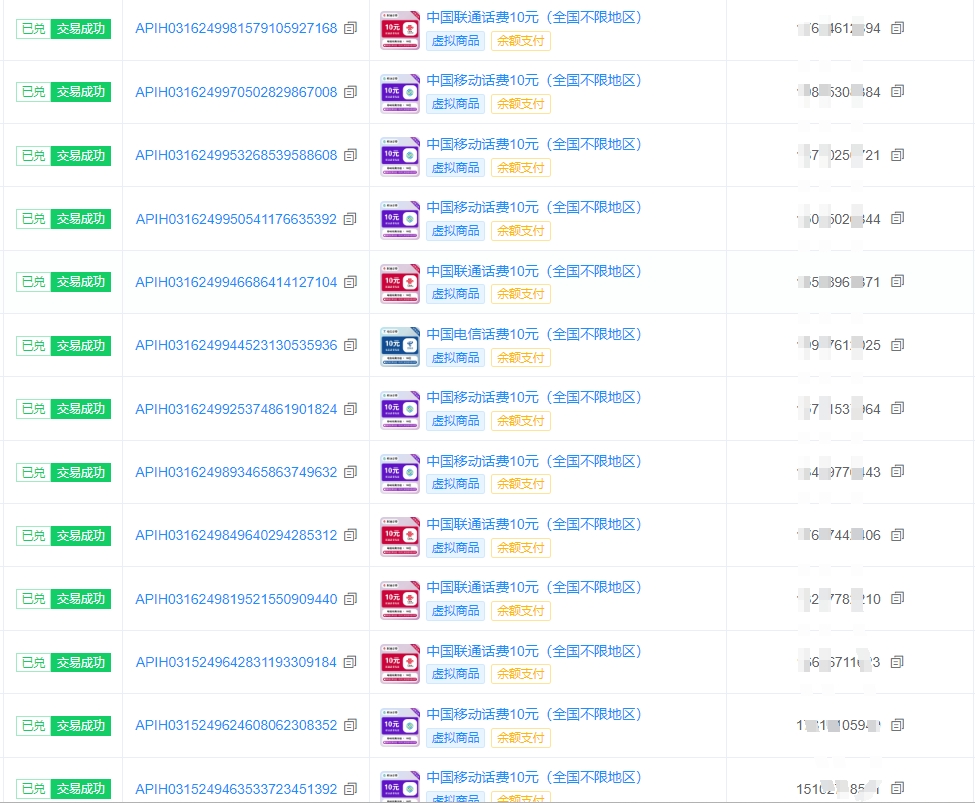Open order APIH0316249944523130535936 details
The image size is (975, 803).
pyautogui.click(x=236, y=345)
